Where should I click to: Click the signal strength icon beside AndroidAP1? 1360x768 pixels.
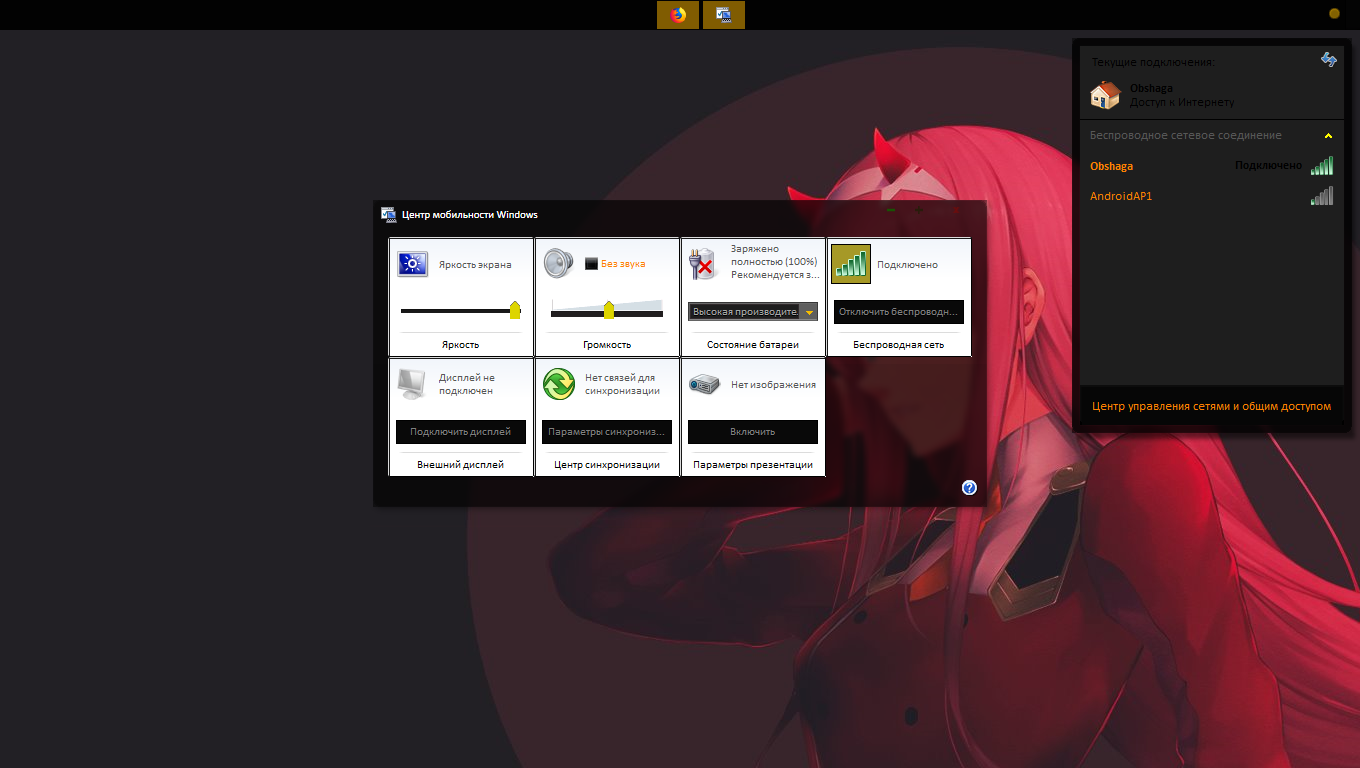pos(1322,196)
